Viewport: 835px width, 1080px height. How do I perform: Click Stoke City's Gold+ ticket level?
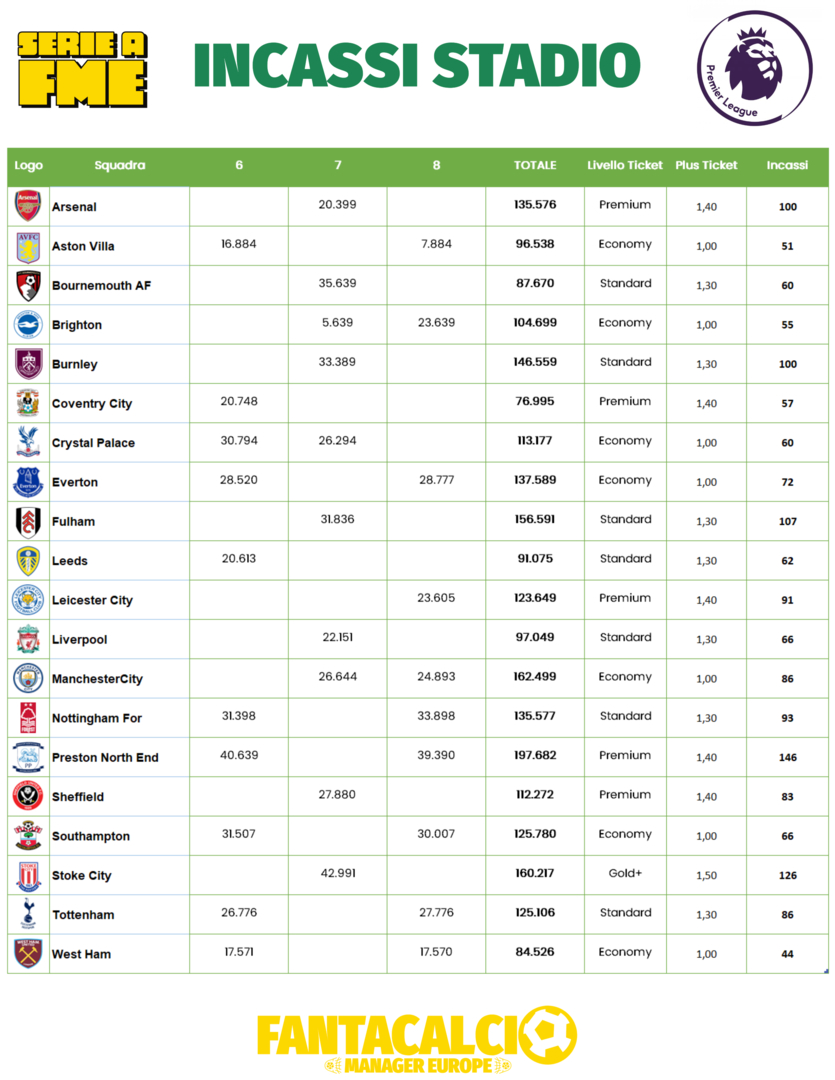click(x=625, y=874)
